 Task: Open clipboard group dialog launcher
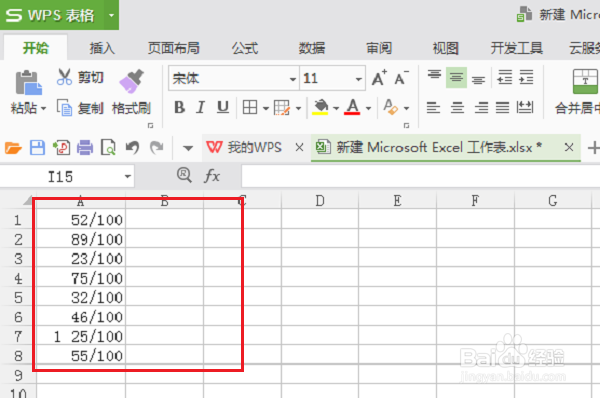pos(150,126)
